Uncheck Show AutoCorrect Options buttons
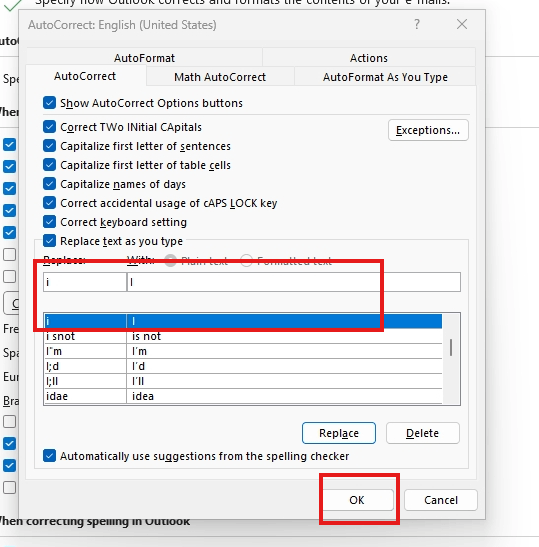The image size is (539, 547). (x=49, y=103)
